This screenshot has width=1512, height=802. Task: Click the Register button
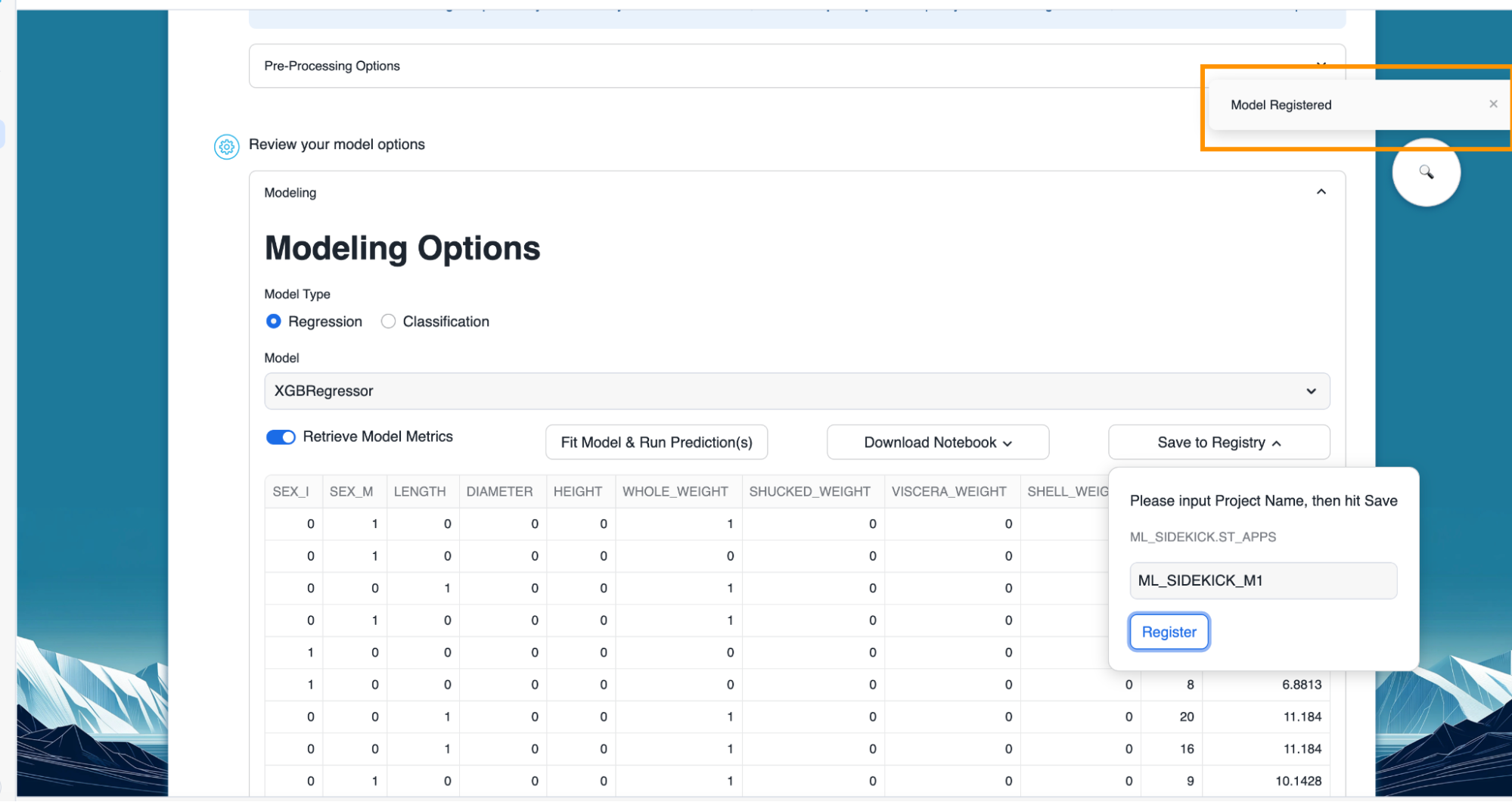pos(1169,632)
